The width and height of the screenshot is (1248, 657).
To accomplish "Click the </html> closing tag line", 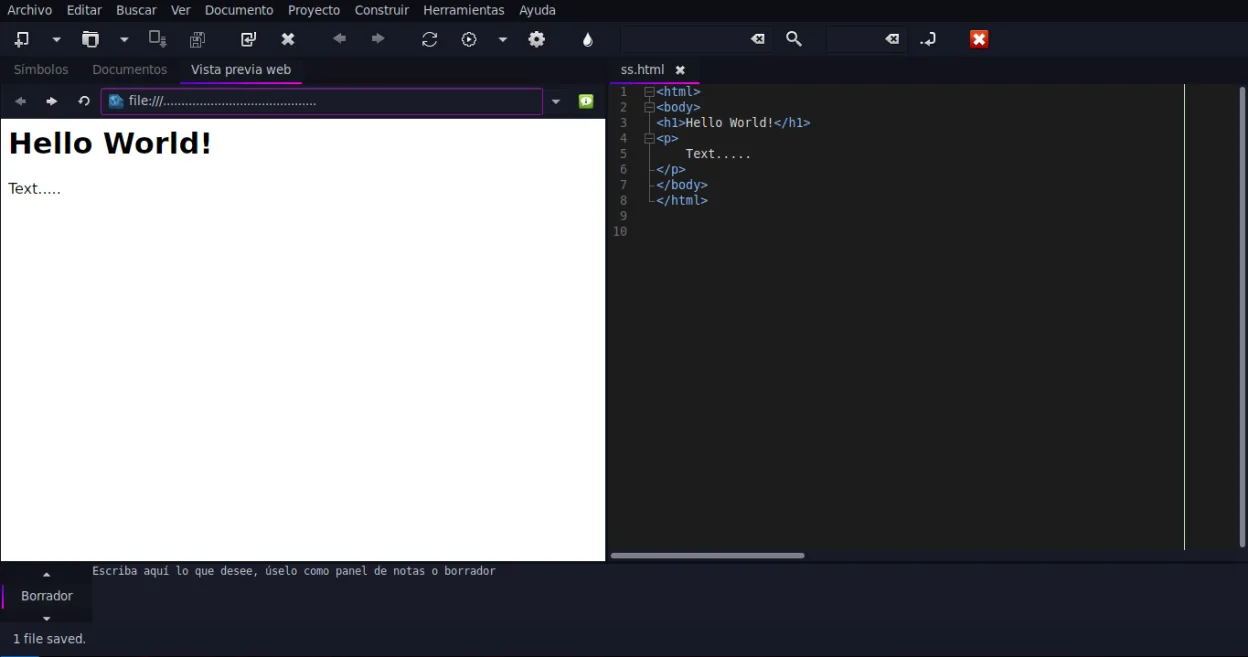I will click(x=682, y=200).
